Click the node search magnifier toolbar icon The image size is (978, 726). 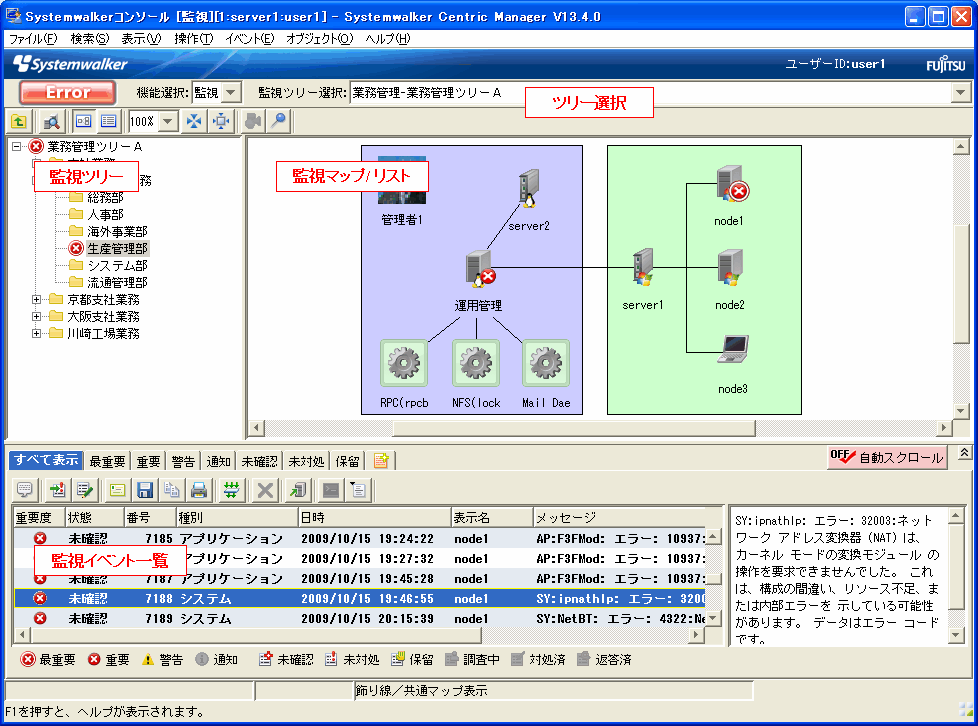point(52,122)
